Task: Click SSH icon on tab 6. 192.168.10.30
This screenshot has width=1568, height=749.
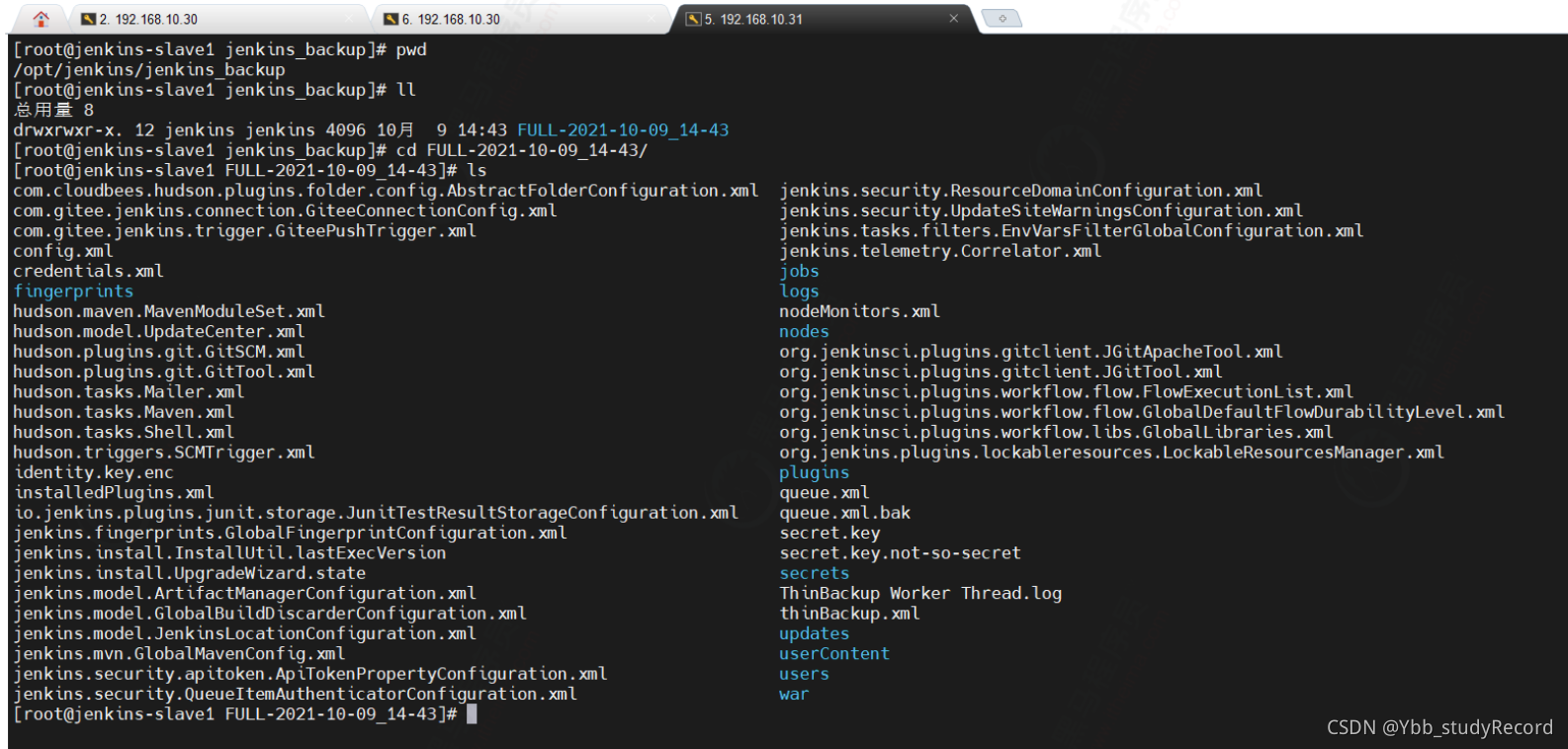Action: (x=392, y=19)
